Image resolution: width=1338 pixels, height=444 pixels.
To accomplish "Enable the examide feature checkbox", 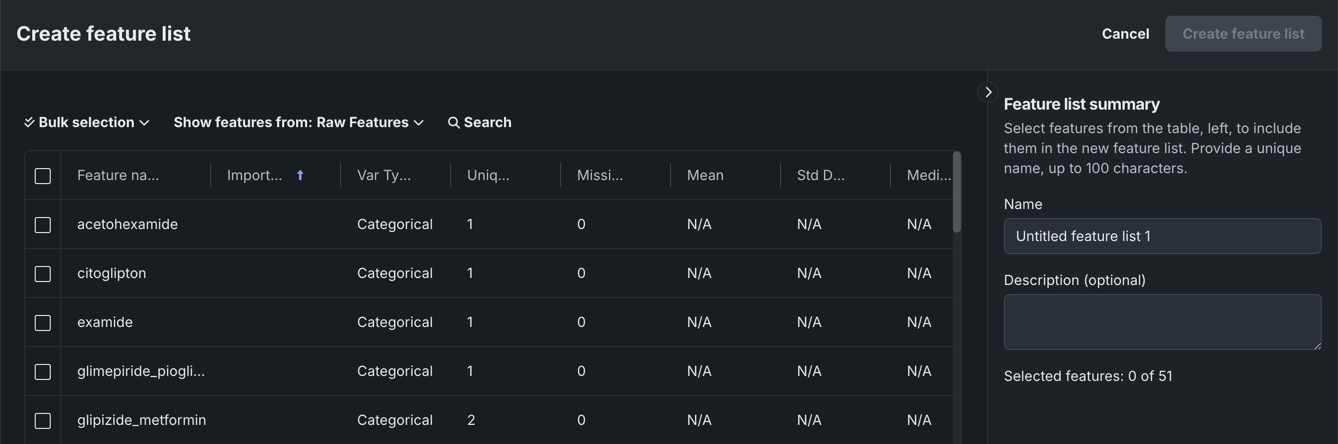I will pos(43,323).
